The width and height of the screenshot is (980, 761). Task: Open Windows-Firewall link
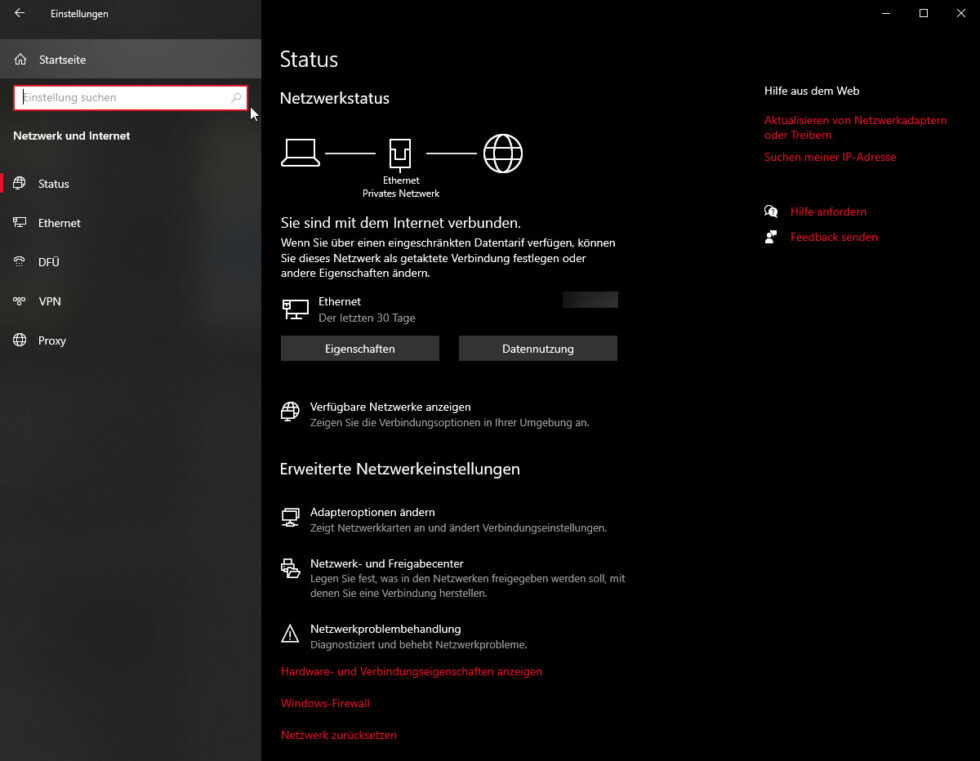[x=325, y=704]
